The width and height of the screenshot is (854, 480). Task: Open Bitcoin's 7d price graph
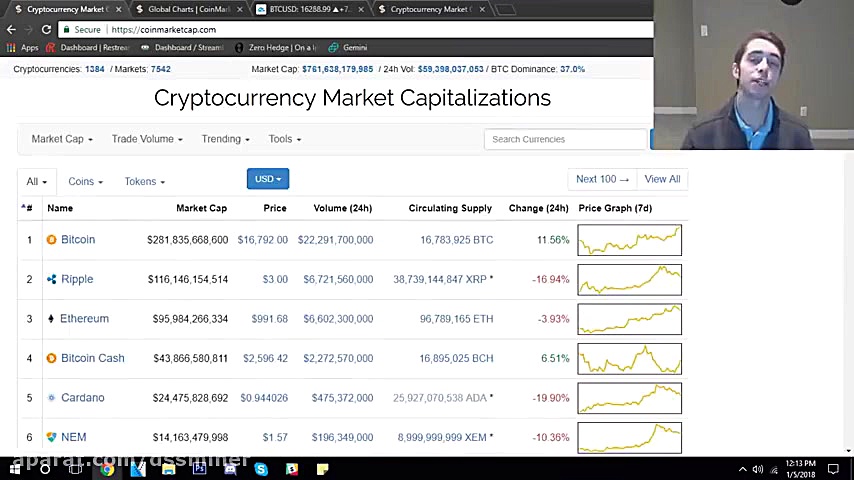coord(630,240)
